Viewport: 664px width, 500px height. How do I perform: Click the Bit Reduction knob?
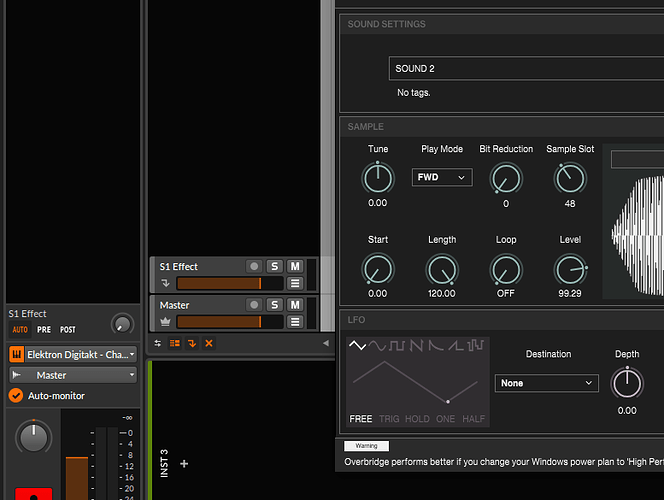tap(506, 179)
